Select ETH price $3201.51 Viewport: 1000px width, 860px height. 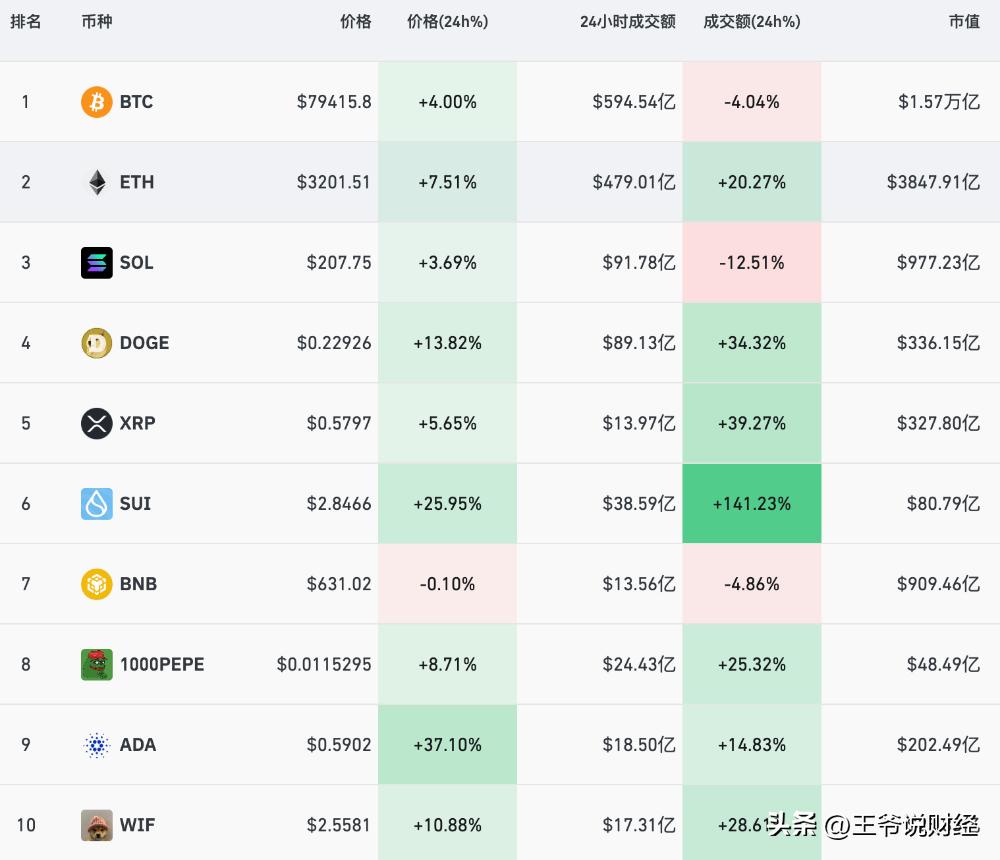coord(334,182)
